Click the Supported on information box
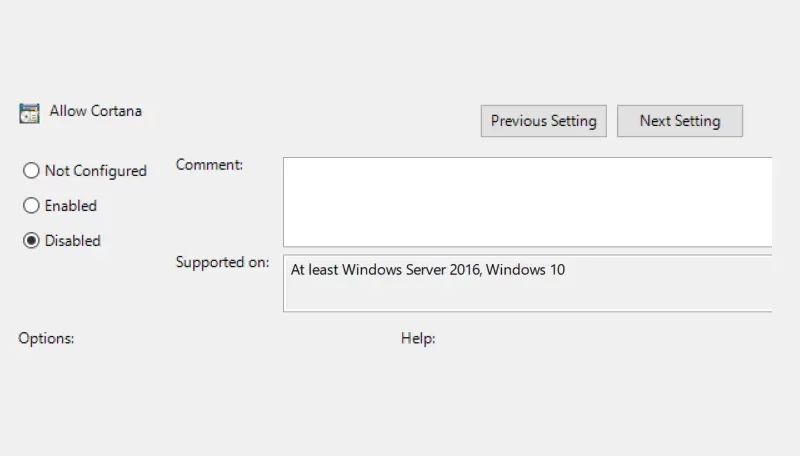 point(528,283)
